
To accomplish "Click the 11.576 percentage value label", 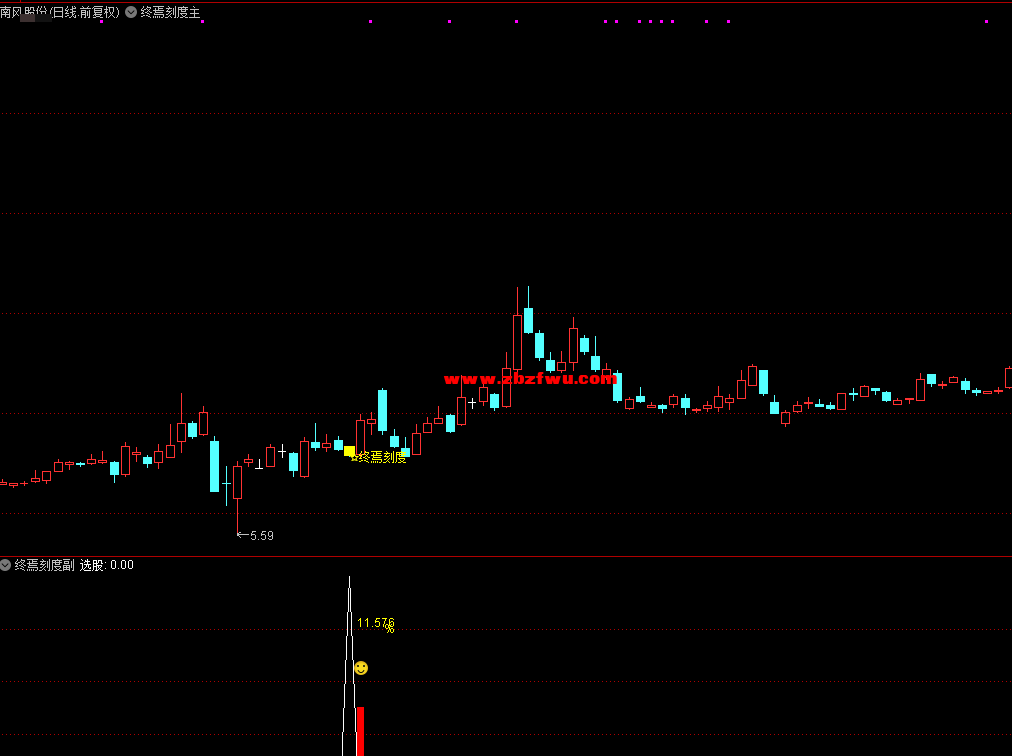I will pyautogui.click(x=375, y=623).
